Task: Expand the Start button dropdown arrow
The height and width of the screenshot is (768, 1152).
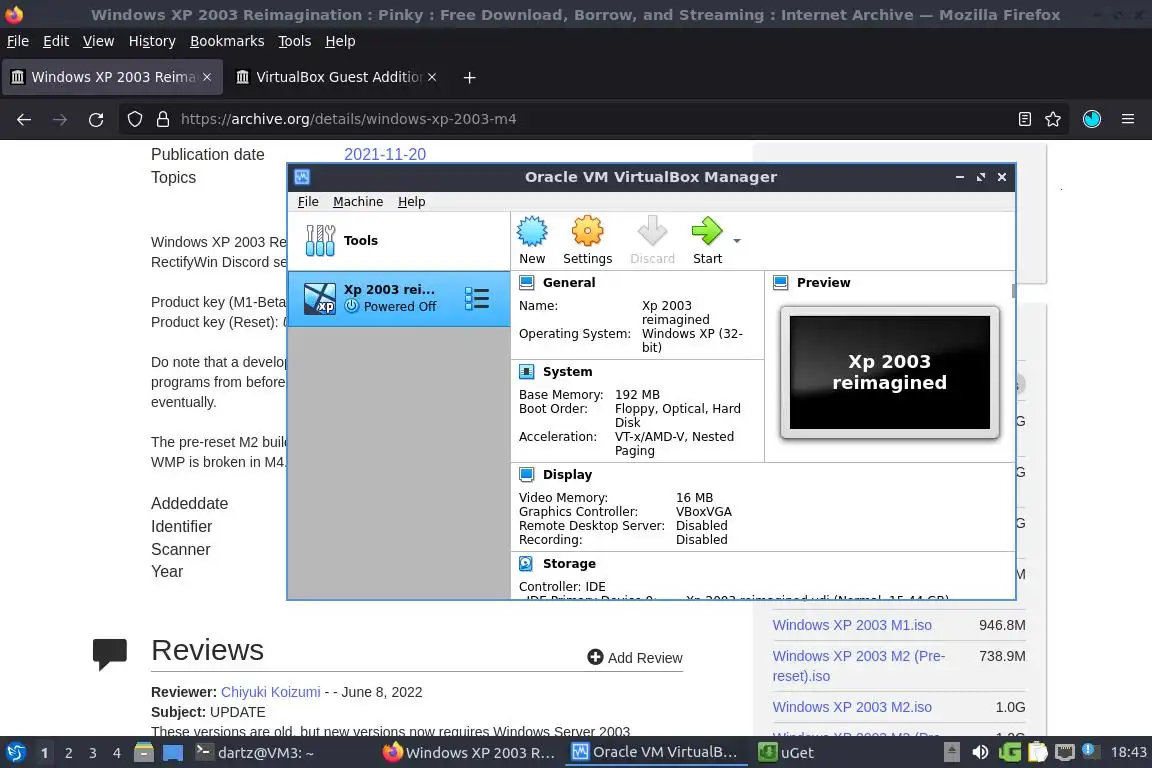Action: point(737,241)
